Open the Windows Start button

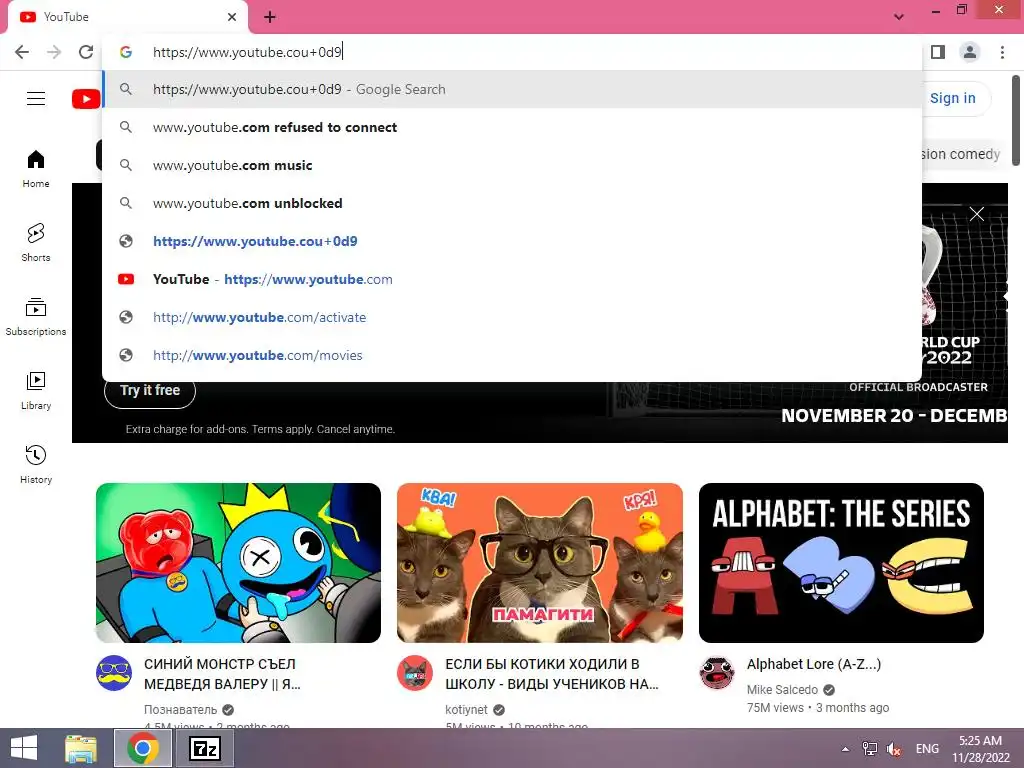pyautogui.click(x=24, y=748)
